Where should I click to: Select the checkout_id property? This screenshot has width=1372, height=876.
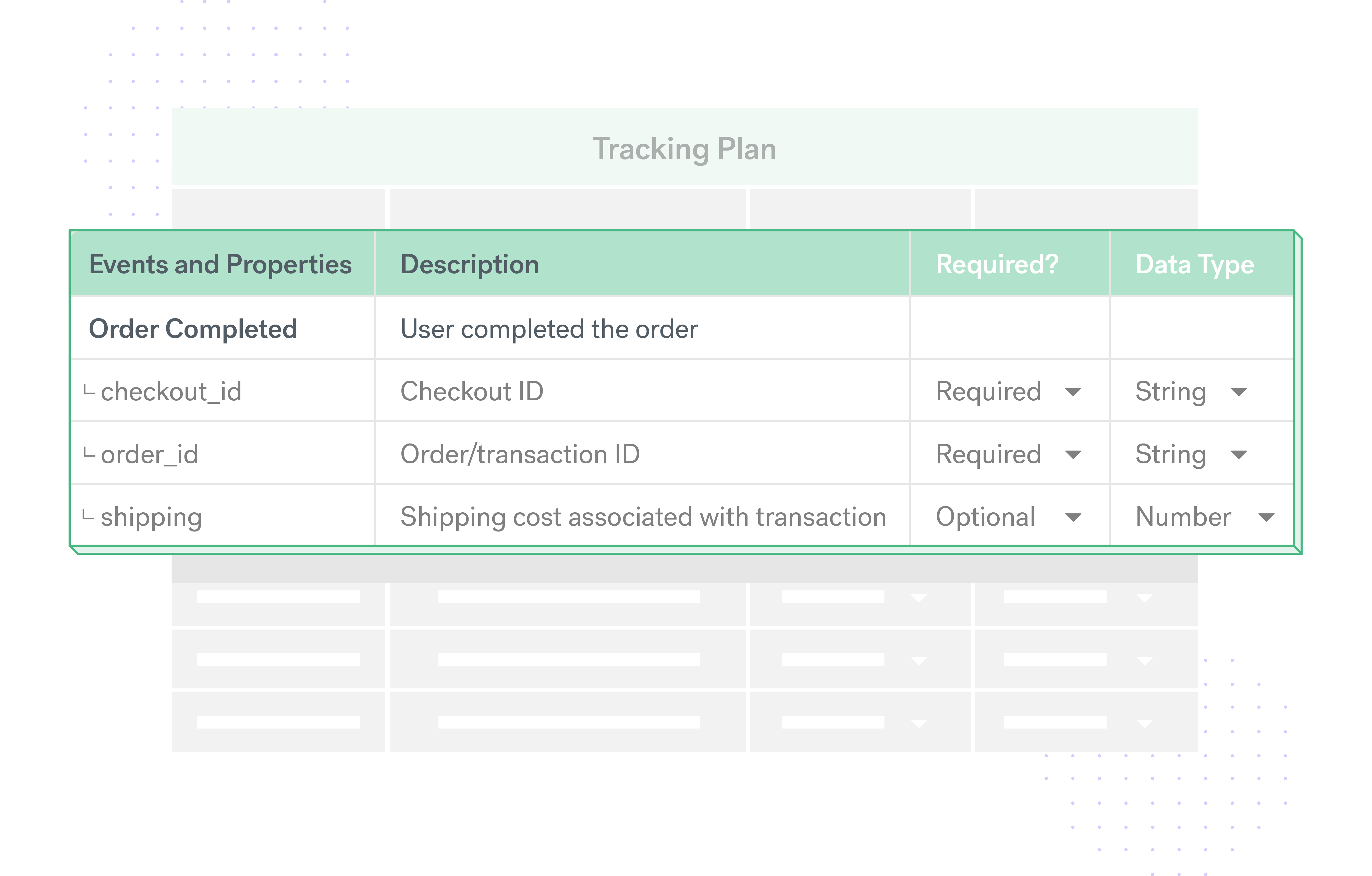[x=171, y=392]
